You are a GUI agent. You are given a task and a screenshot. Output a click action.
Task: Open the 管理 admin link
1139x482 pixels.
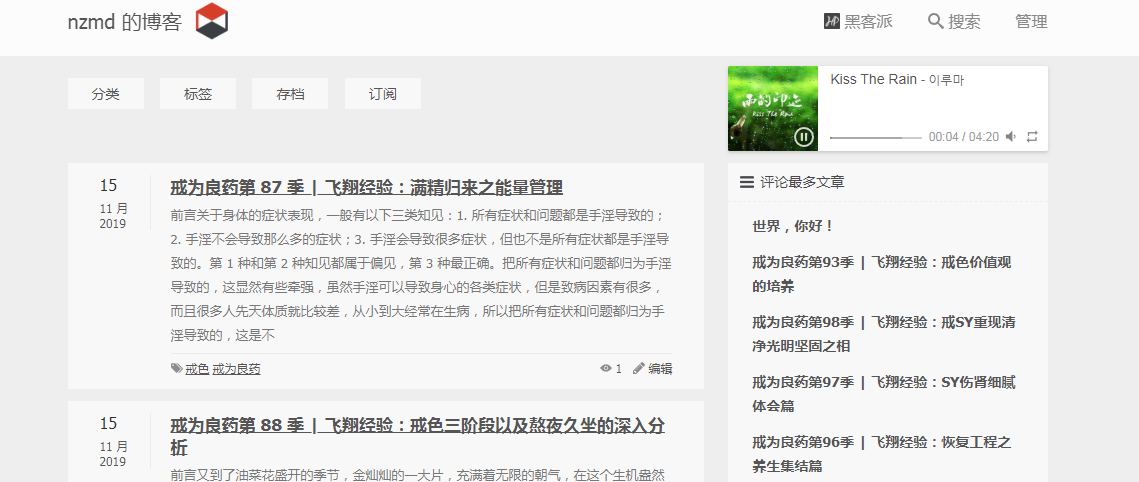(1031, 22)
